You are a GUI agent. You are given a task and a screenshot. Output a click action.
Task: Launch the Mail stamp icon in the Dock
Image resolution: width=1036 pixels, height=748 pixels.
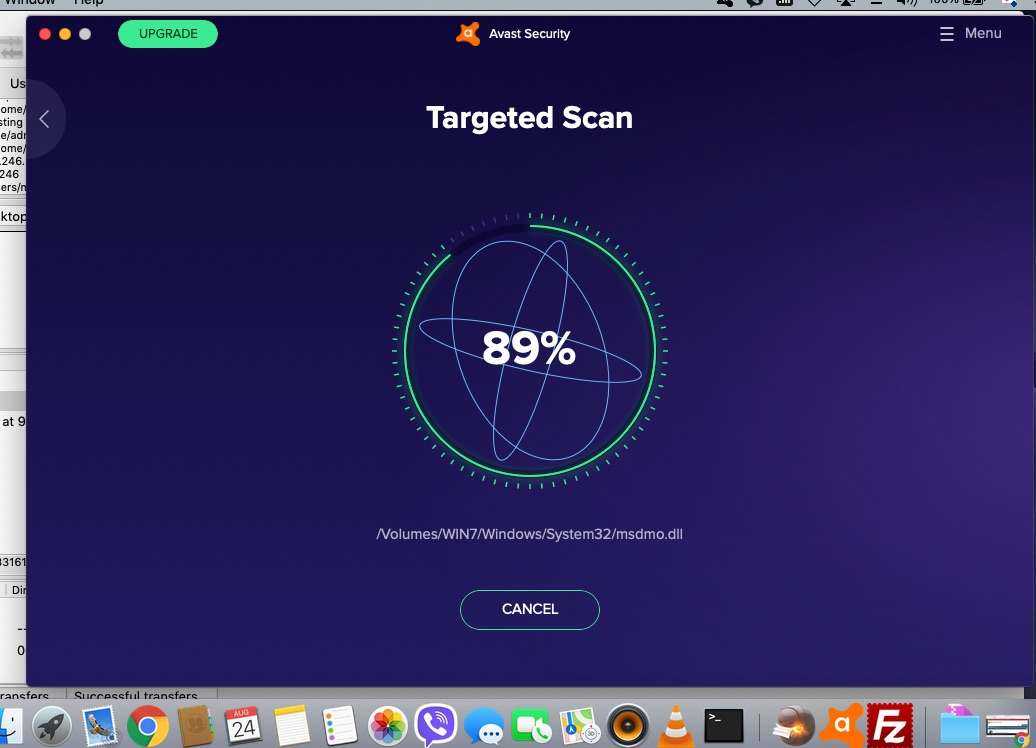[100, 726]
